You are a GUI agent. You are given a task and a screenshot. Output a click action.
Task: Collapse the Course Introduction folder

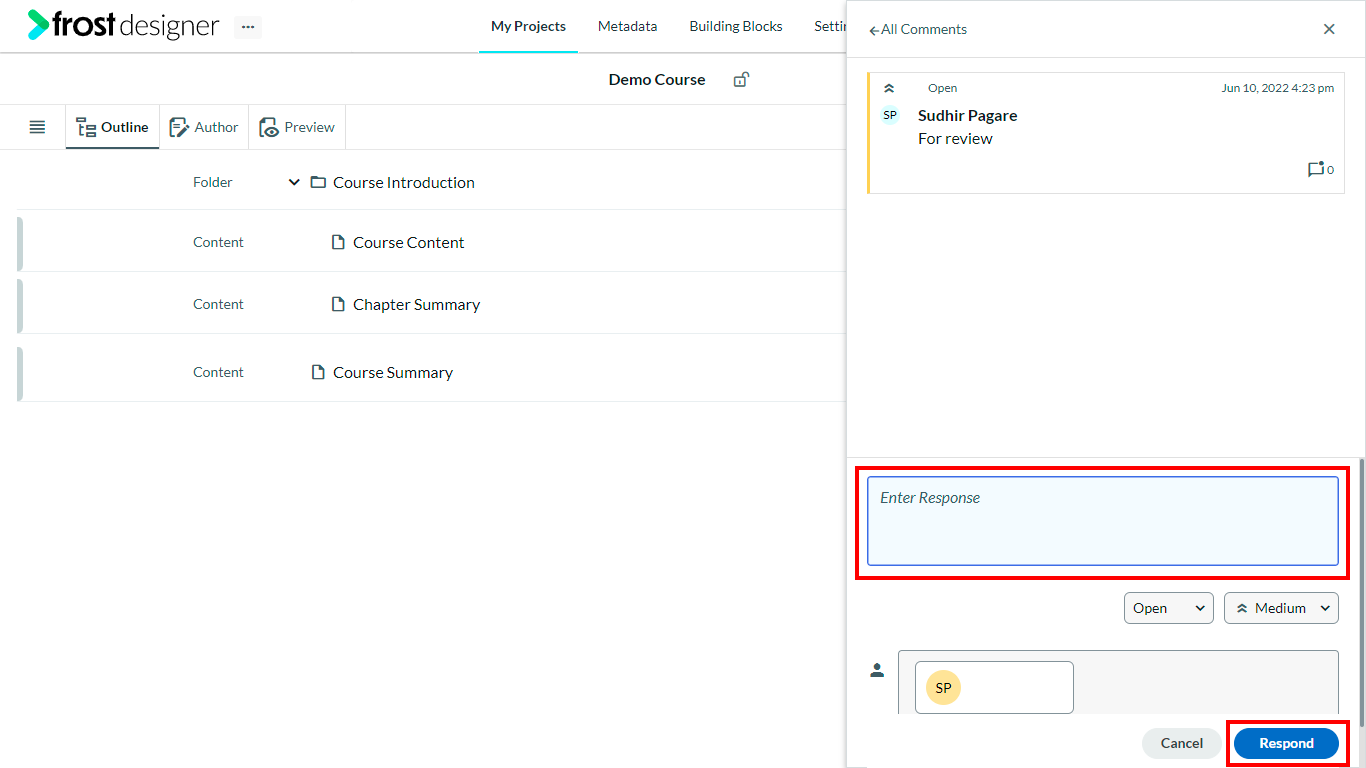(294, 182)
